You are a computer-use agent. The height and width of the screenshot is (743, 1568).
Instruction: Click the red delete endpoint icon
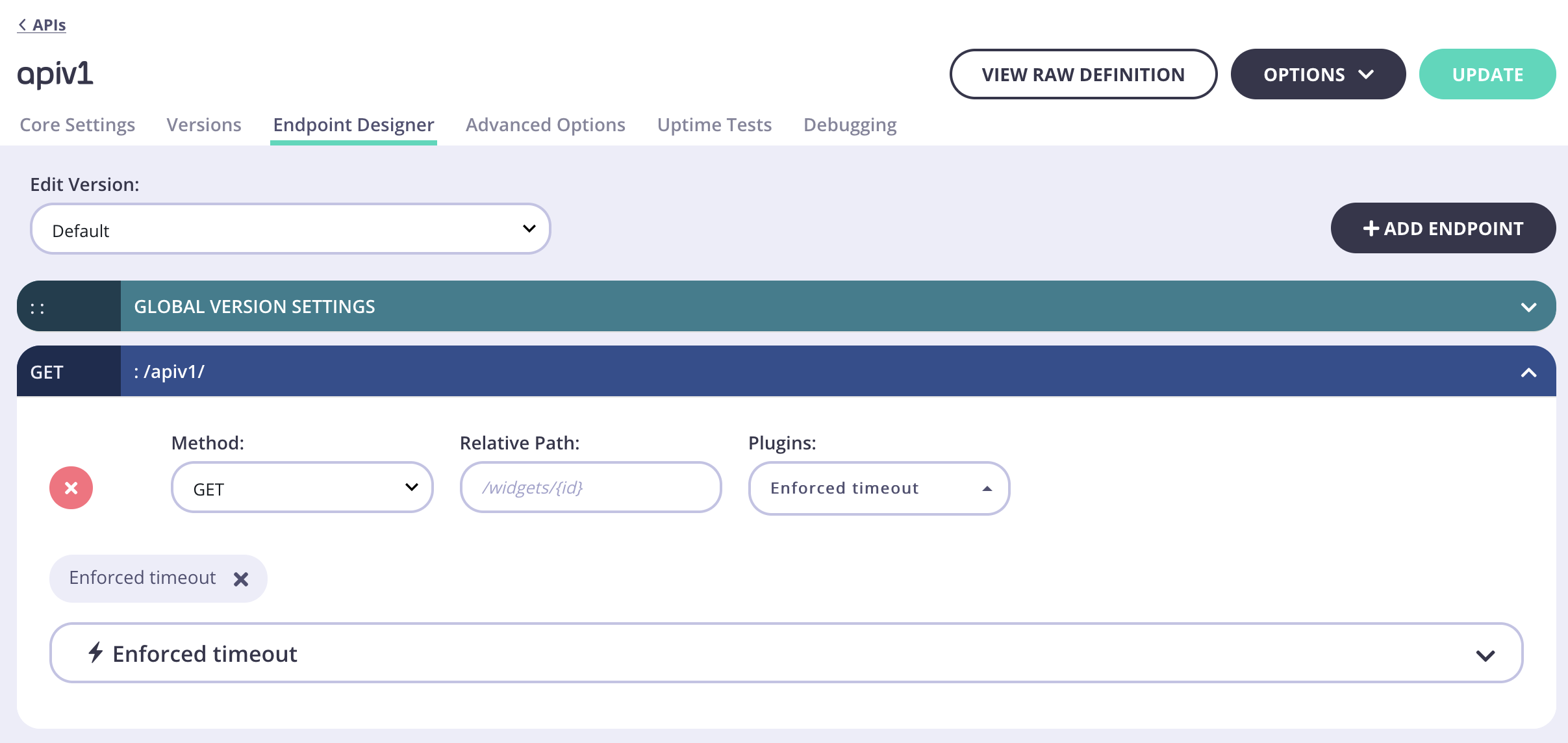(x=71, y=488)
